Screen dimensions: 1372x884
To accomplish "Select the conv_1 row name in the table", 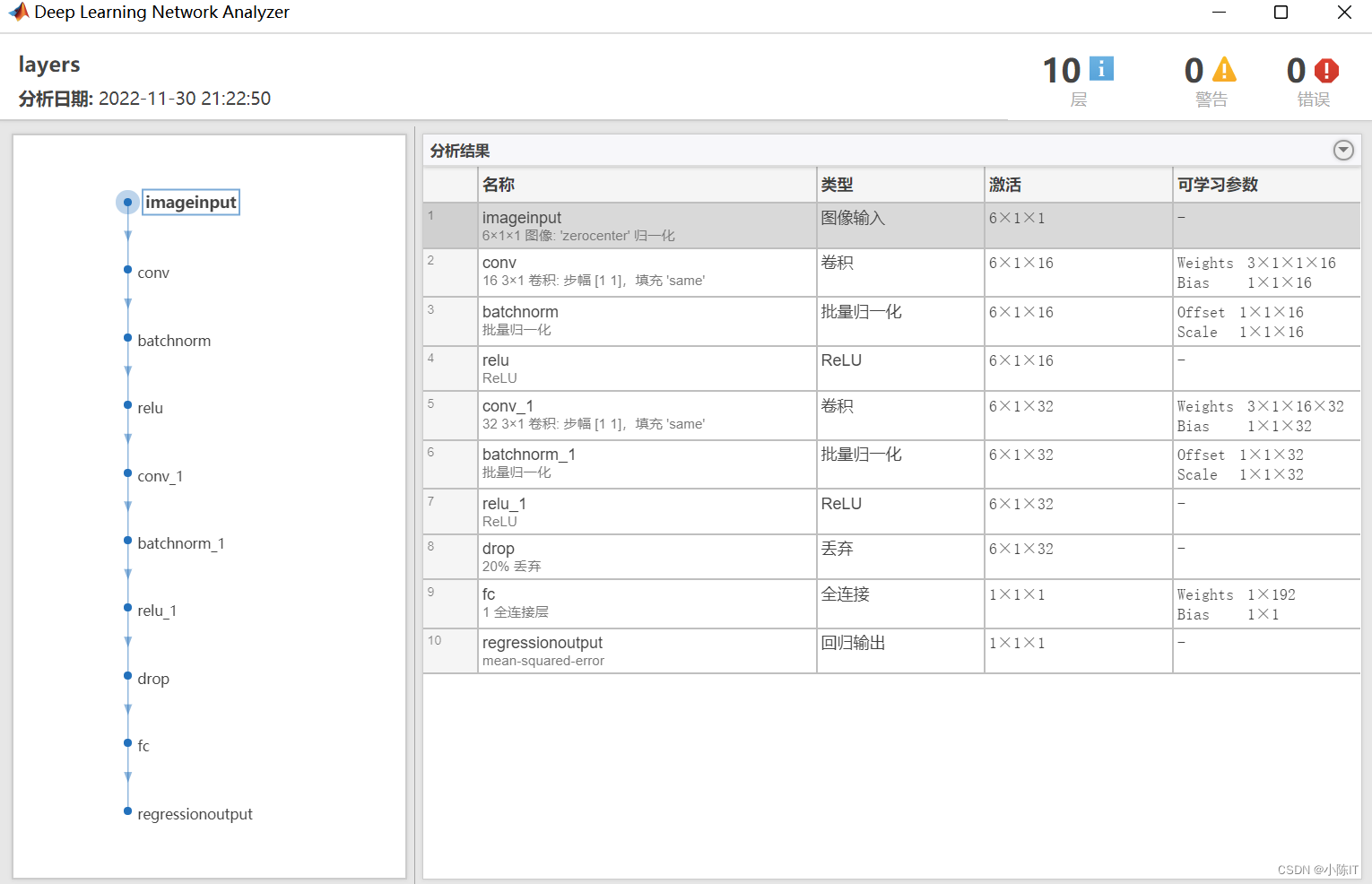I will pyautogui.click(x=508, y=406).
